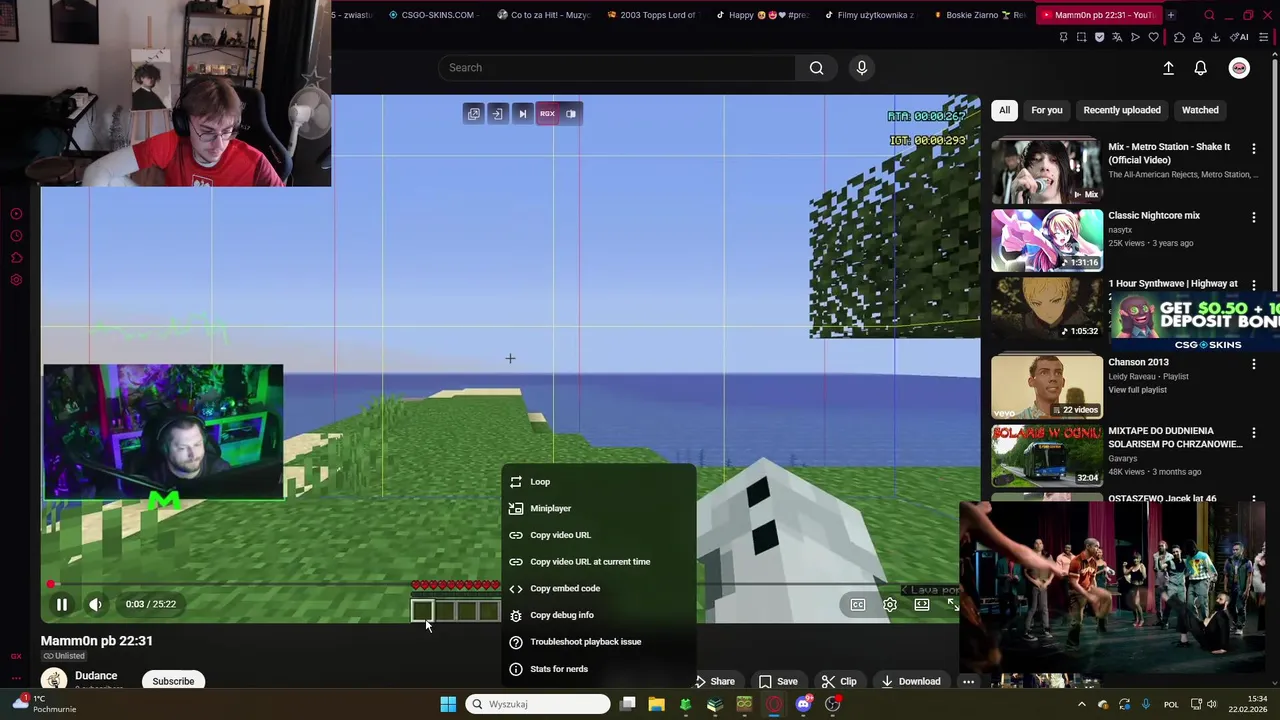This screenshot has height=720, width=1280.
Task: Click the Subscribe button
Action: click(173, 681)
